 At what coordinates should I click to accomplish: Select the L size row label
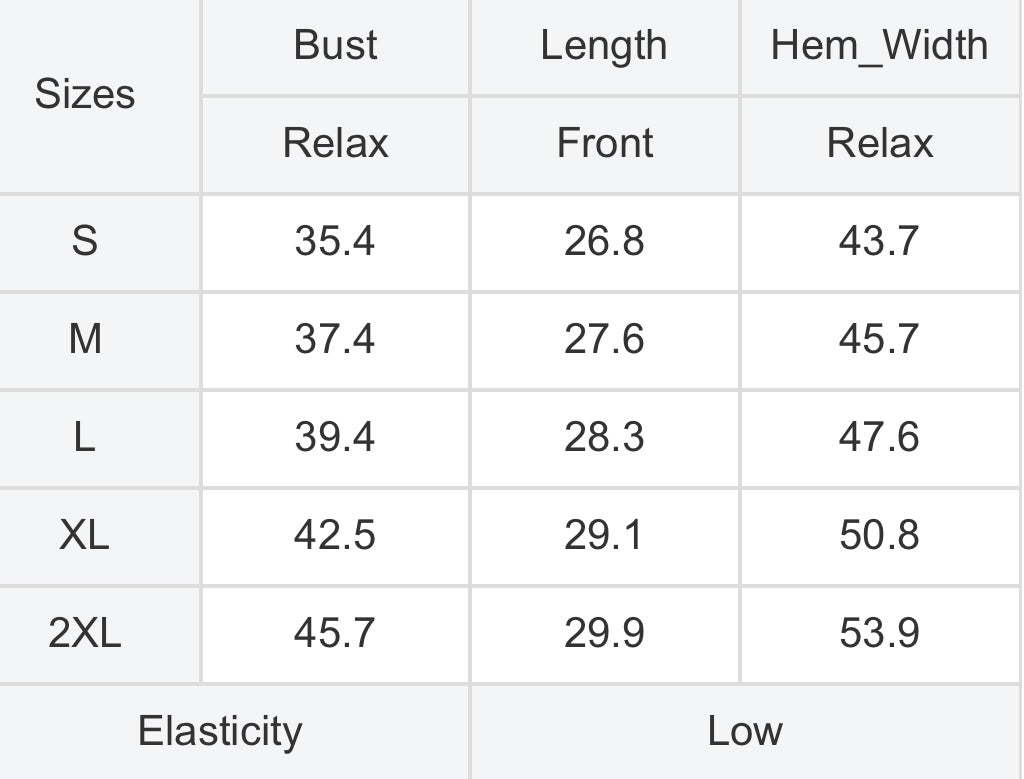[x=85, y=436]
